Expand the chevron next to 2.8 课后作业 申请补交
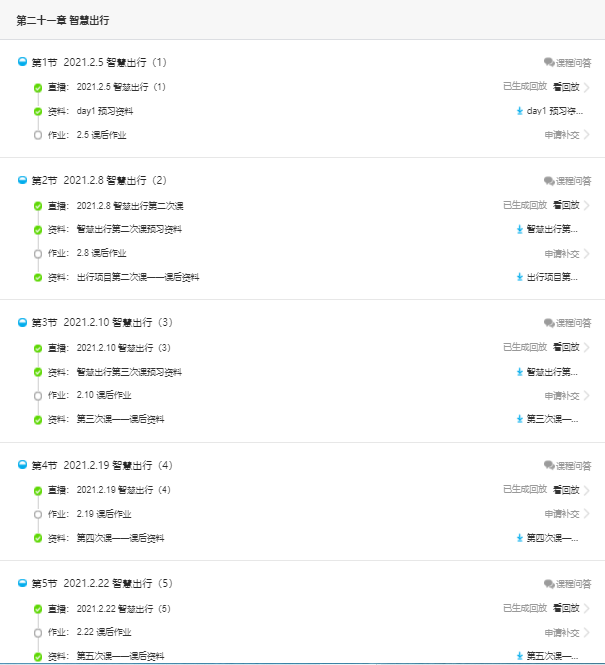 (587, 254)
